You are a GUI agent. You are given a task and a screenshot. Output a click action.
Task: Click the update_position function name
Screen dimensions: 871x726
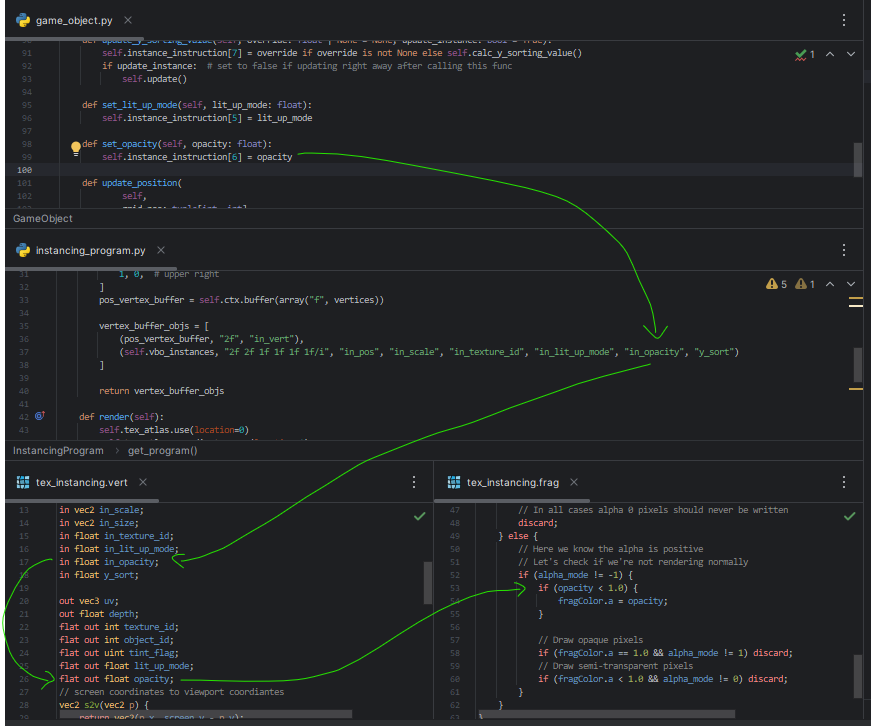click(x=139, y=183)
